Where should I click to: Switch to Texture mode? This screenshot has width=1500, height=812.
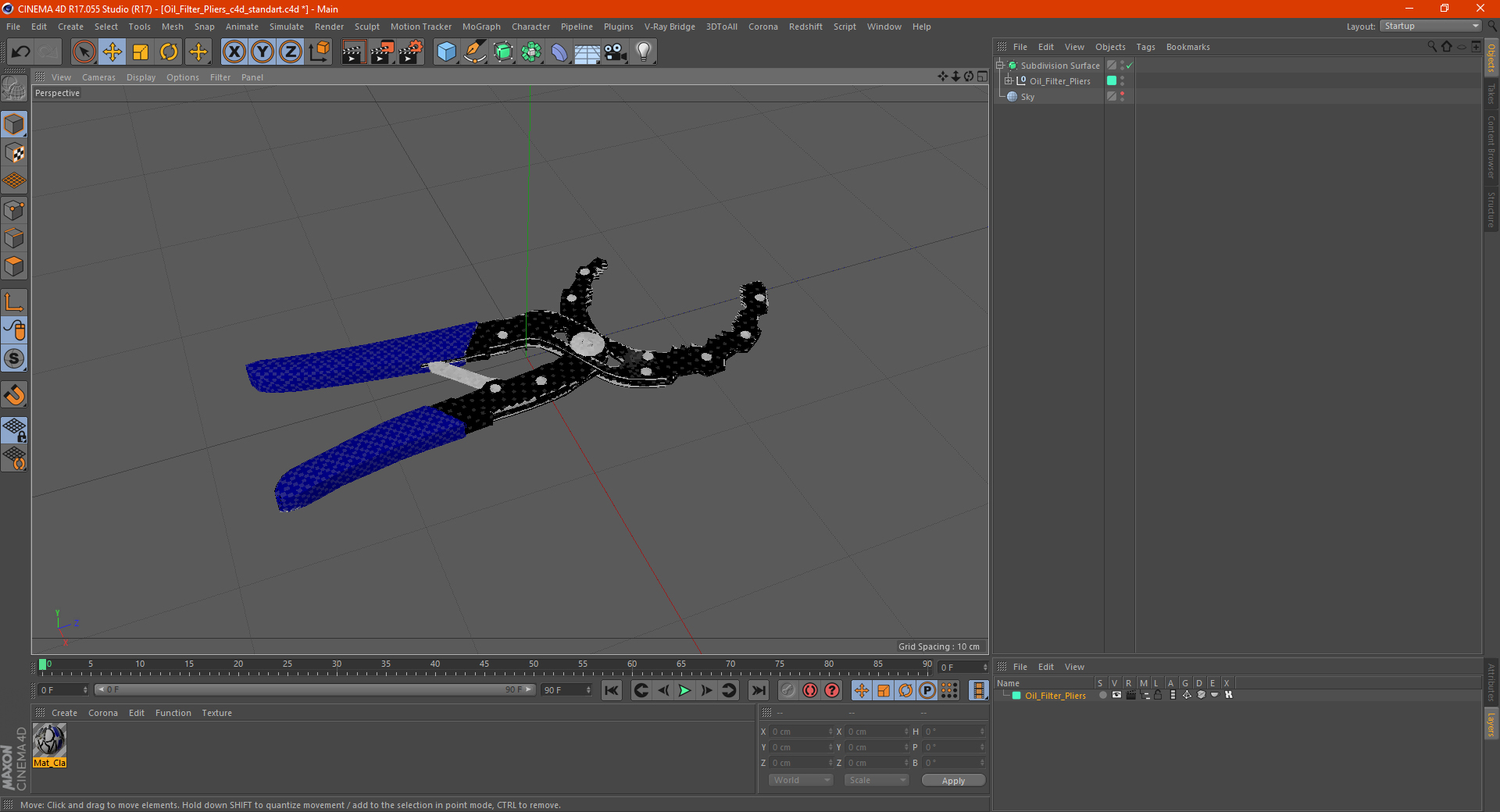14,153
